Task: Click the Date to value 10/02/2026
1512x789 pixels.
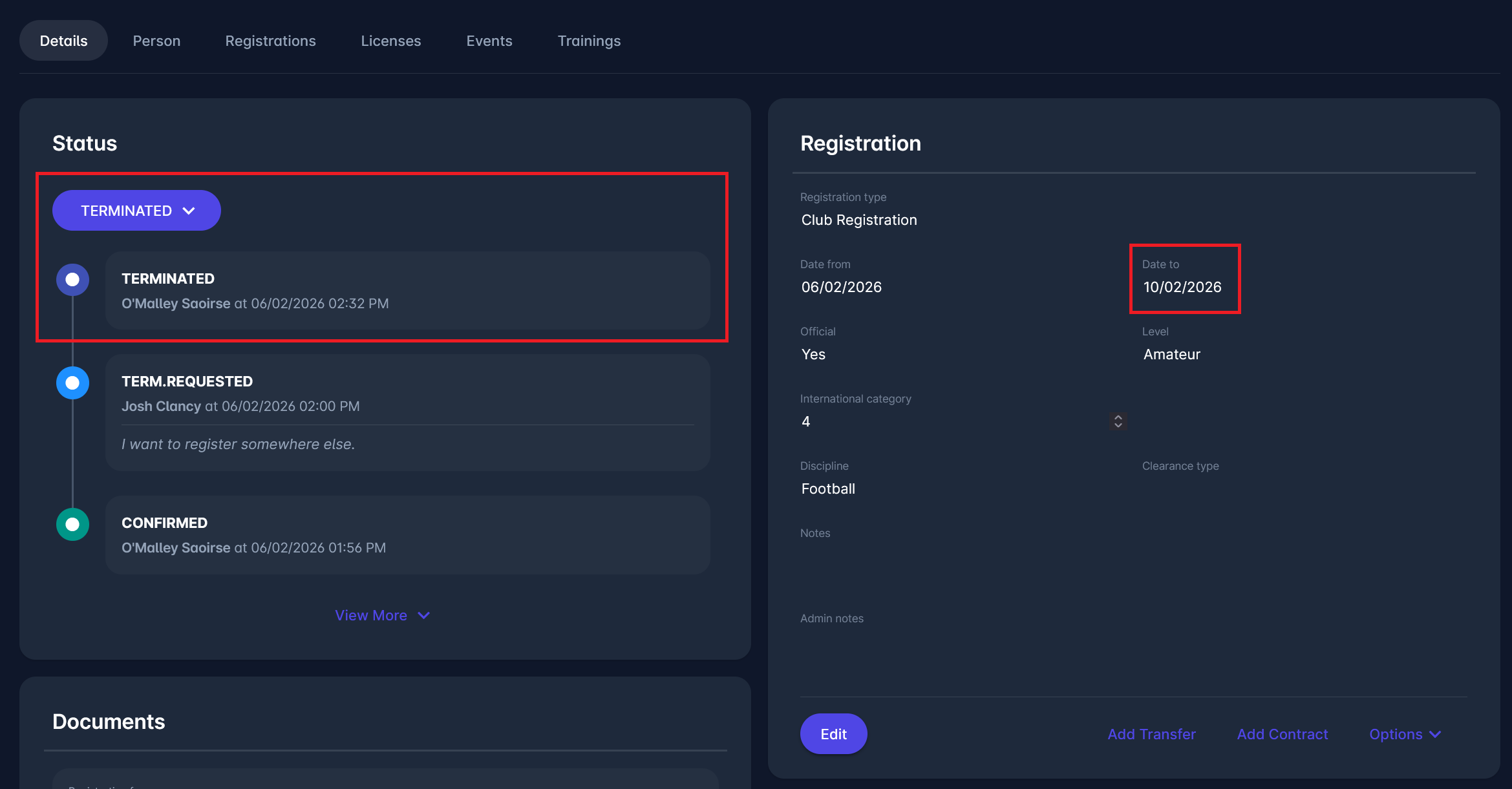Action: 1182,287
